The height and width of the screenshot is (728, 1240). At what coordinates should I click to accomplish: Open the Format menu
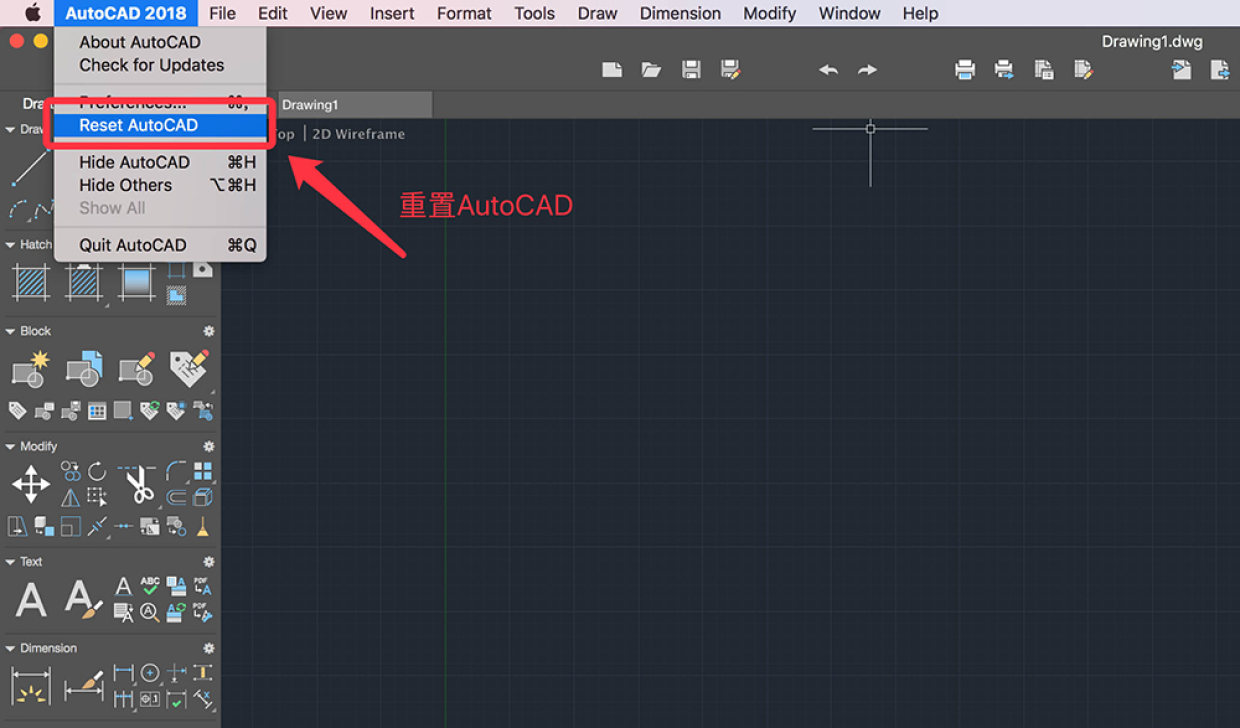464,13
